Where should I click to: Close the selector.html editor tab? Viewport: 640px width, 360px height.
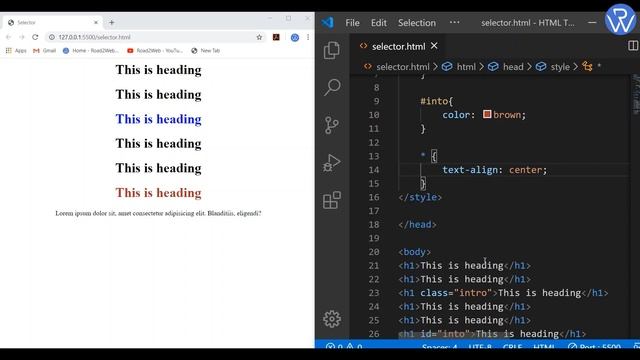click(x=434, y=46)
